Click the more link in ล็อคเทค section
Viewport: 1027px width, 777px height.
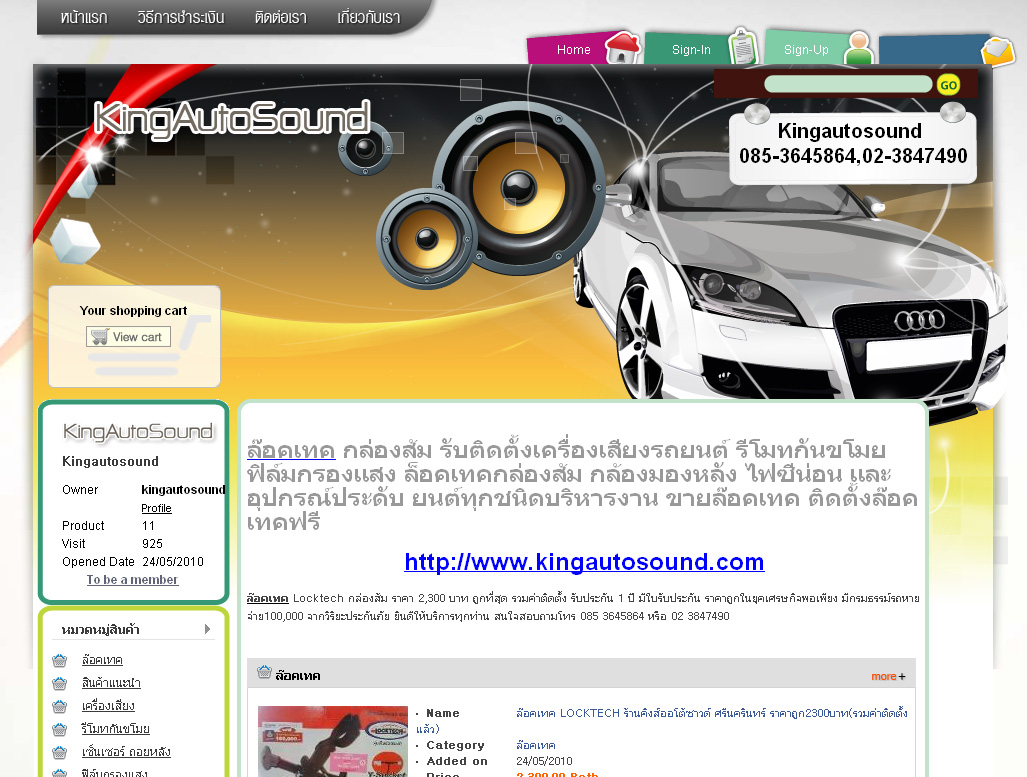click(x=884, y=677)
